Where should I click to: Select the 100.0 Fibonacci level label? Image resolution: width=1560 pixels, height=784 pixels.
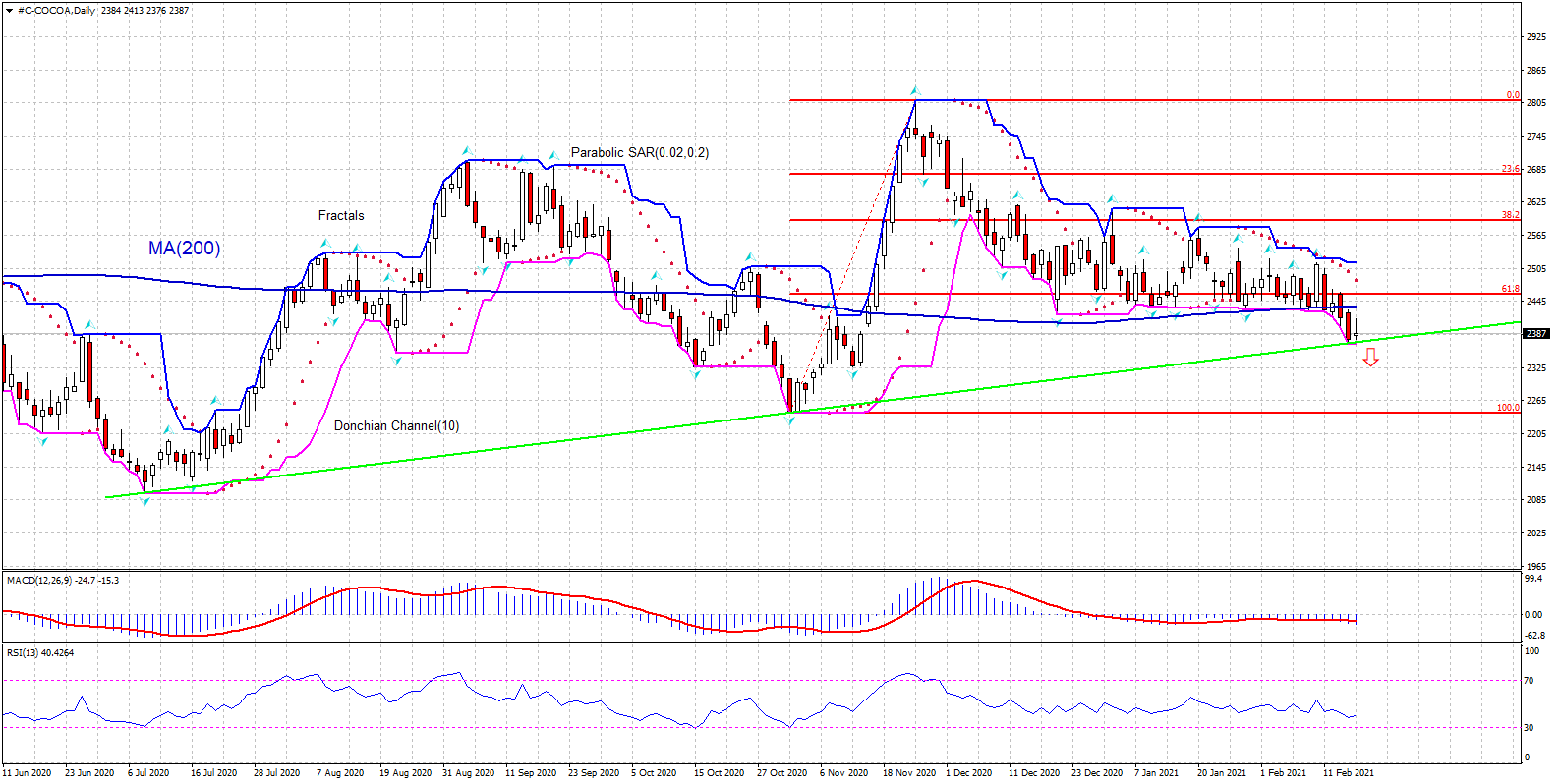(1507, 408)
